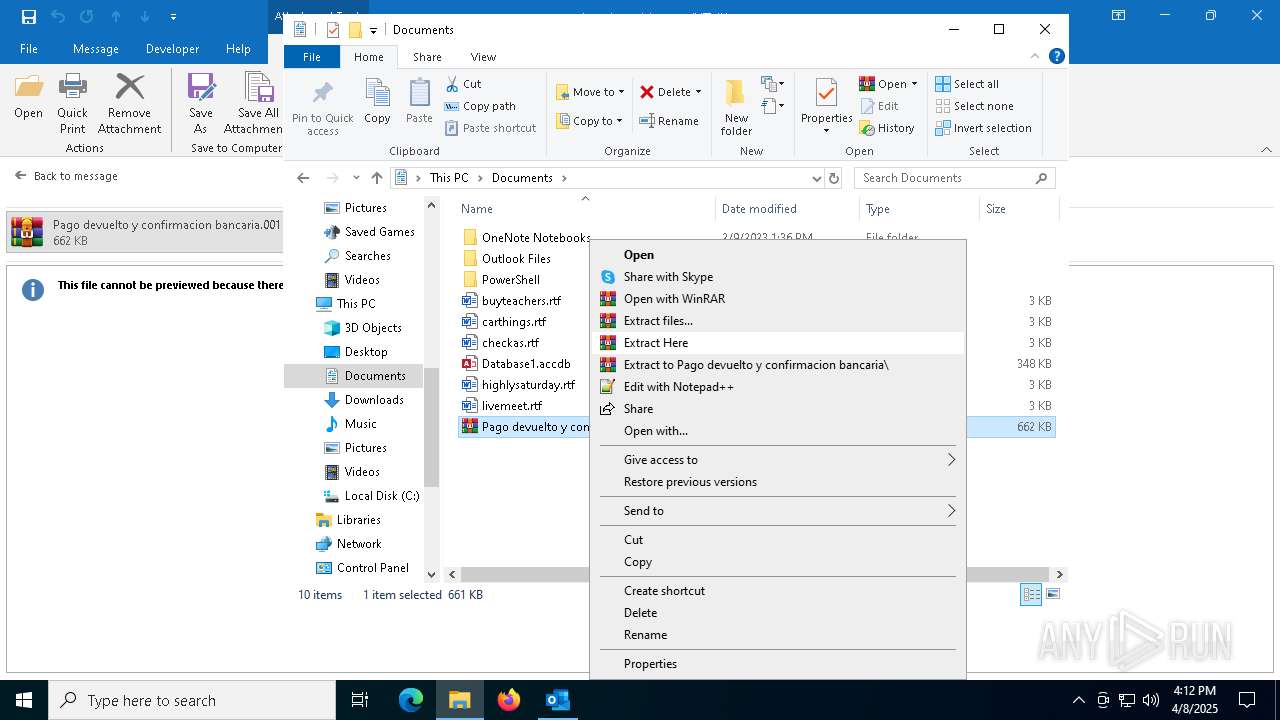
Task: Click the Cut scissors button
Action: [x=463, y=84]
